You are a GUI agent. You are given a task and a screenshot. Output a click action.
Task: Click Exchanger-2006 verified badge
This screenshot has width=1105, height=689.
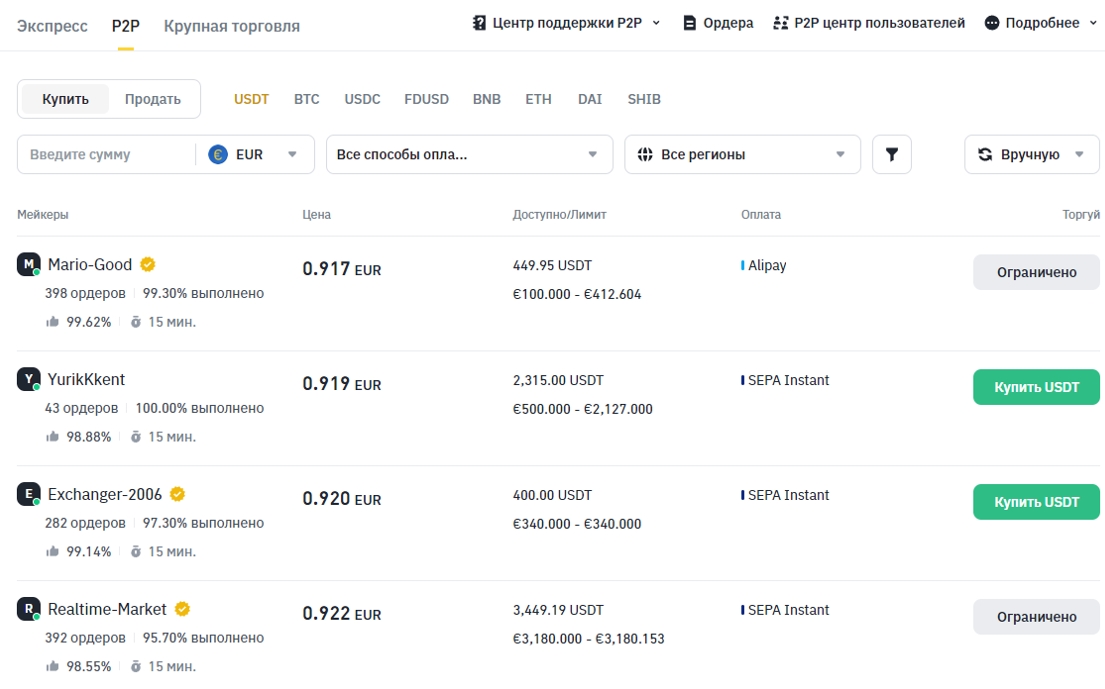point(178,494)
